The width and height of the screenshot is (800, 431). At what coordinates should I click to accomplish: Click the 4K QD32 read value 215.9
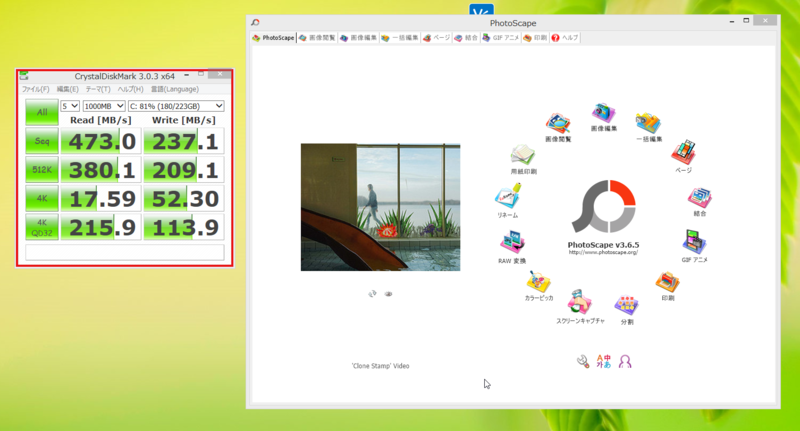point(101,227)
